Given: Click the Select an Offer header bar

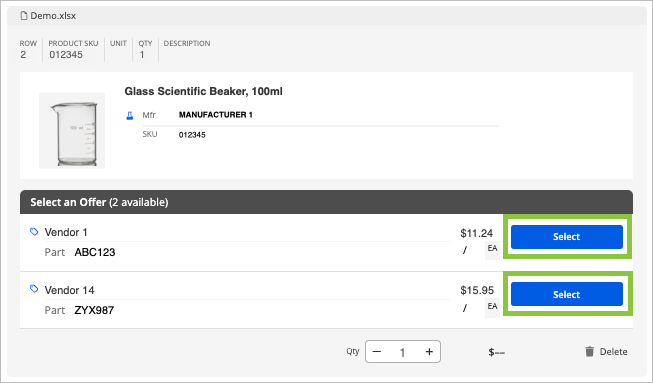Looking at the screenshot, I should (x=326, y=202).
